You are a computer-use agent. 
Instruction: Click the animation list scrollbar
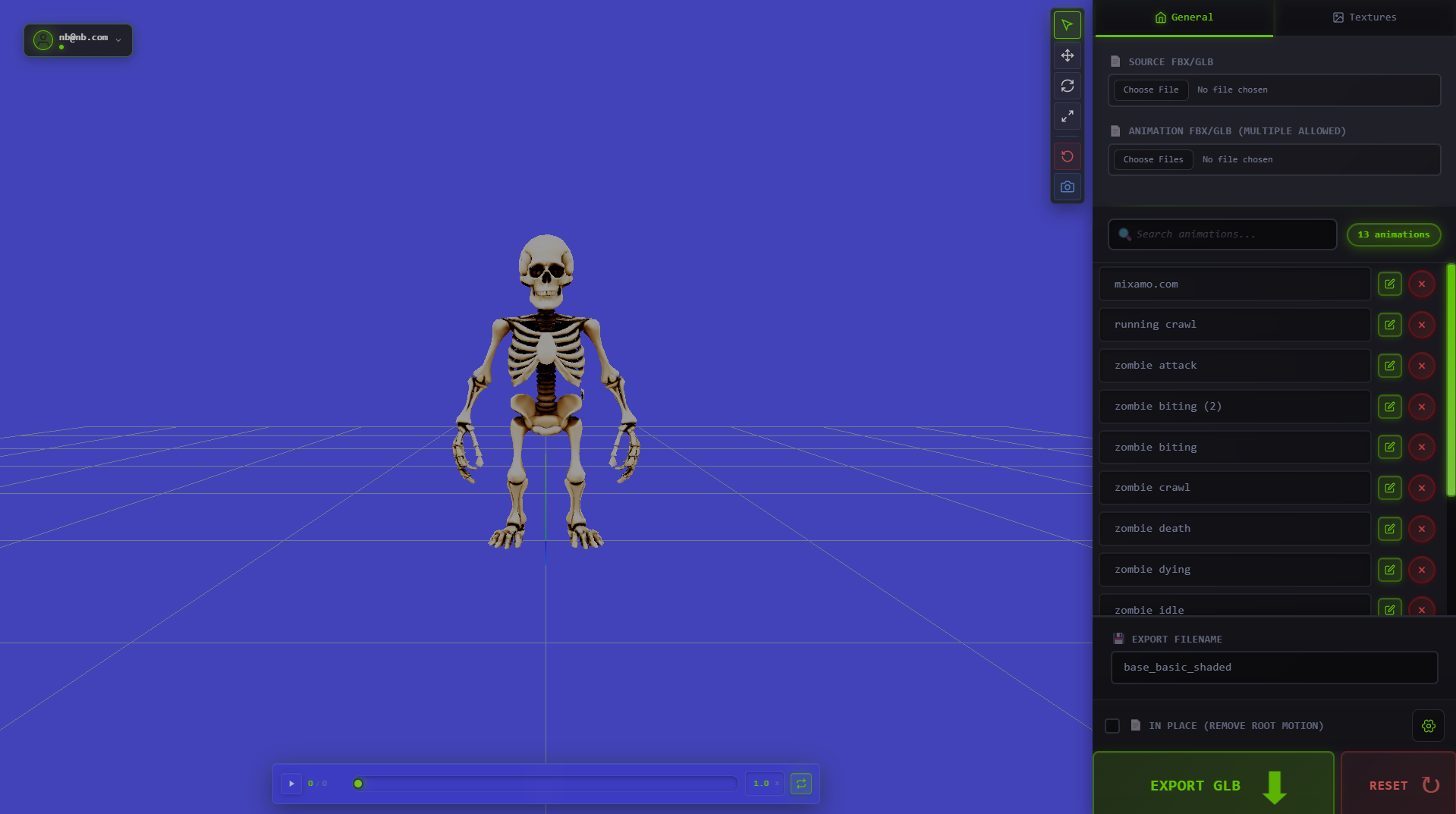[x=1451, y=380]
